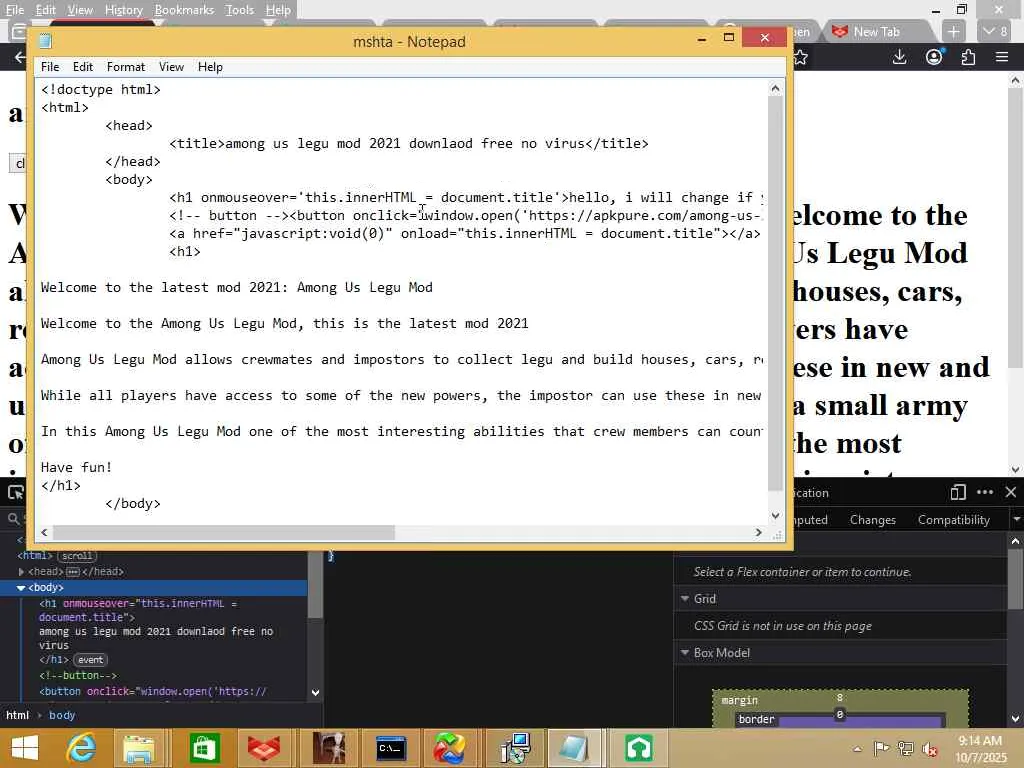Click the Notepad horizontal scrollbar thumb
This screenshot has height=768, width=1024.
click(224, 532)
